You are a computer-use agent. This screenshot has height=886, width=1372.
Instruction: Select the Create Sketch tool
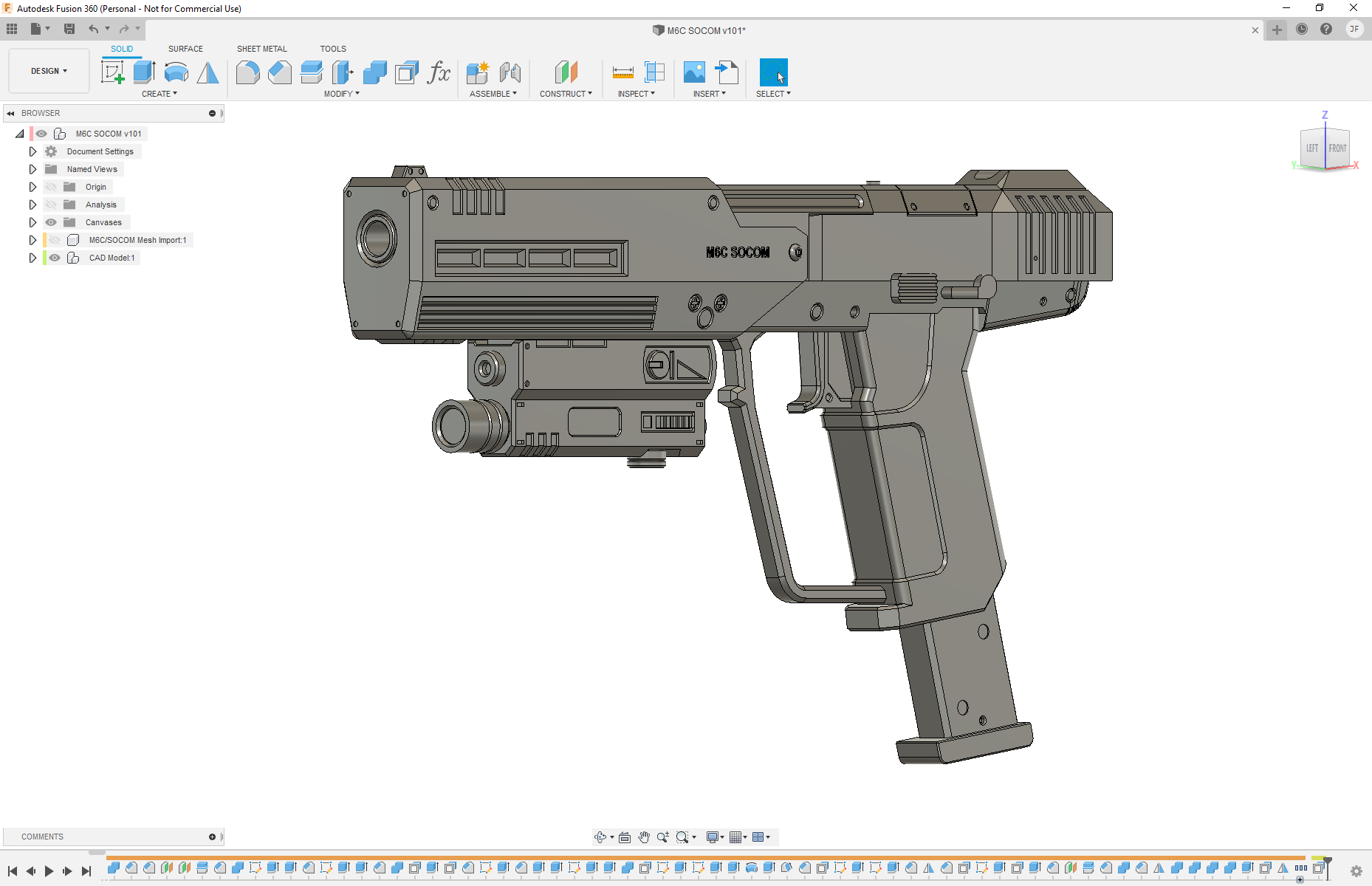tap(112, 72)
